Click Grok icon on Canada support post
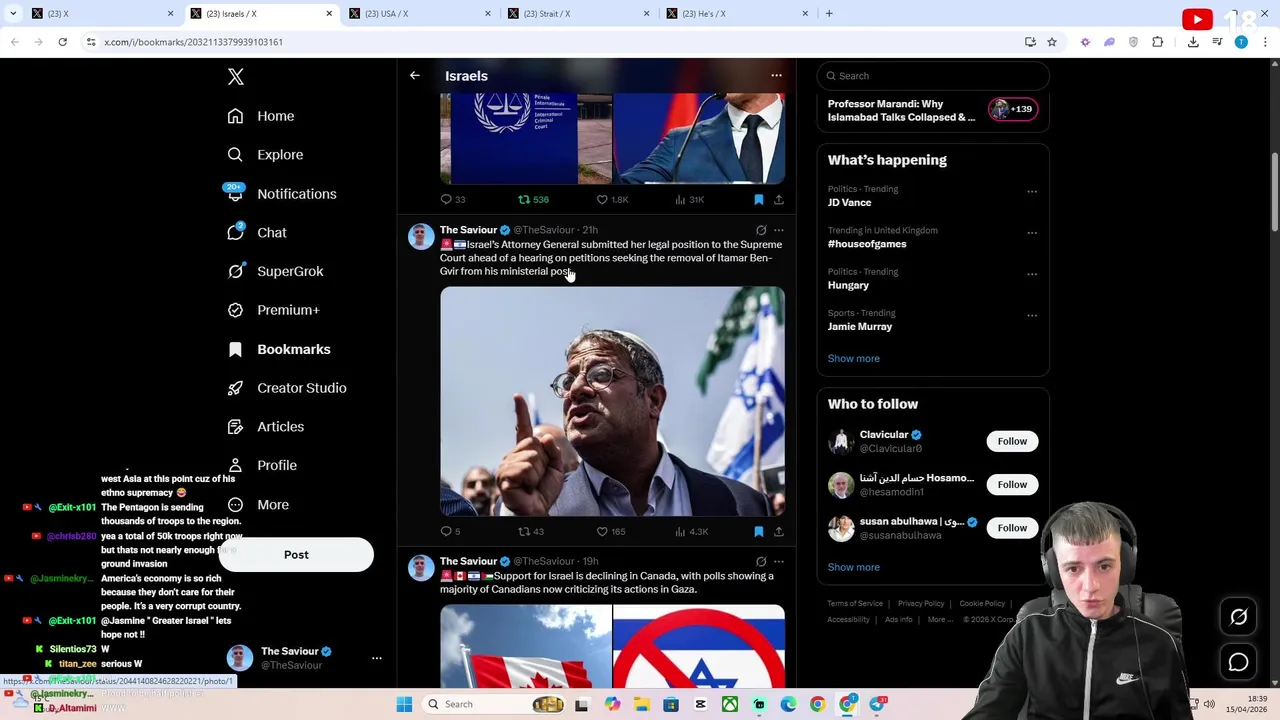This screenshot has height=720, width=1280. (x=761, y=562)
